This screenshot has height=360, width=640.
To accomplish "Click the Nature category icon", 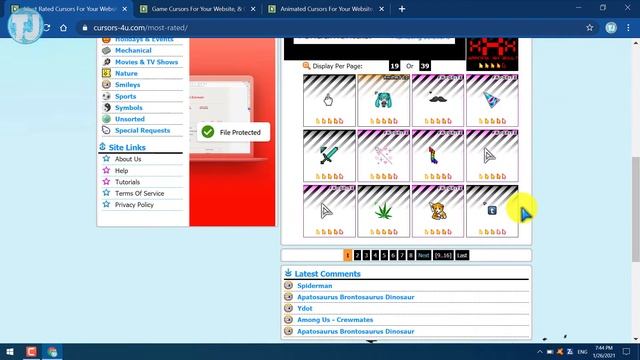I will [107, 73].
